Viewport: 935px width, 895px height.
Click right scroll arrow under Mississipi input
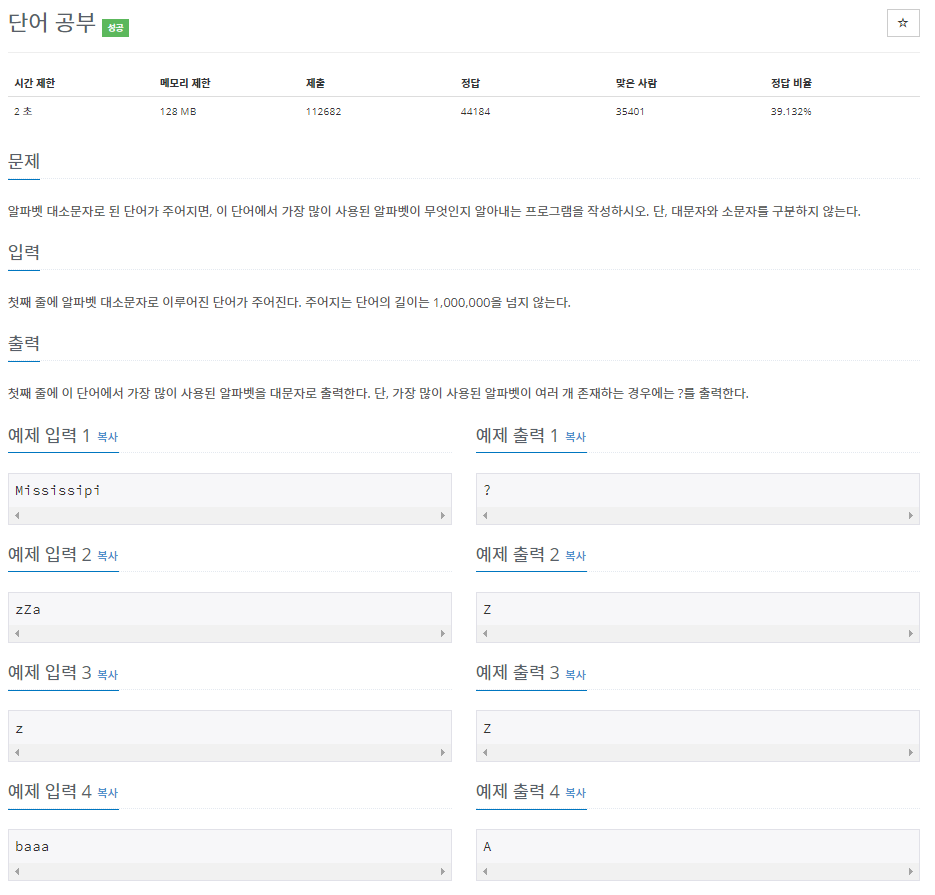(442, 515)
